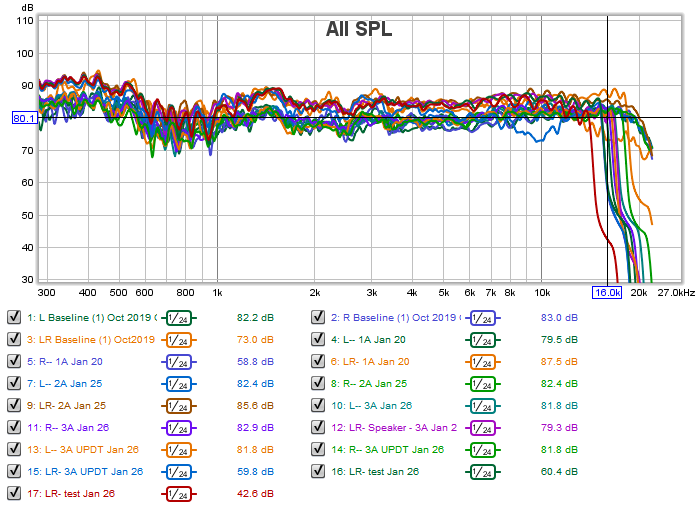700x507 pixels.
Task: Click the 1/24 smoothing icon for R Baseline trace
Action: coord(483,317)
